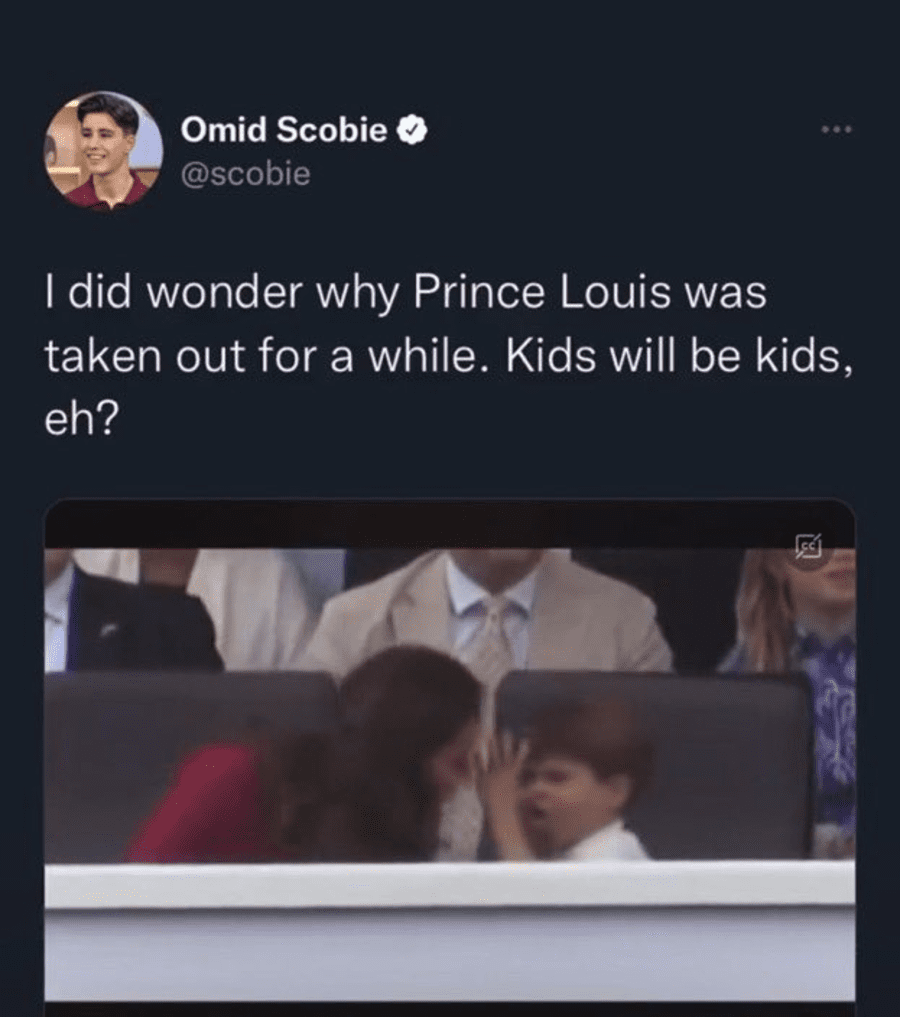The image size is (900, 1017).
Task: Click the Omid Scobie display name
Action: point(284,129)
